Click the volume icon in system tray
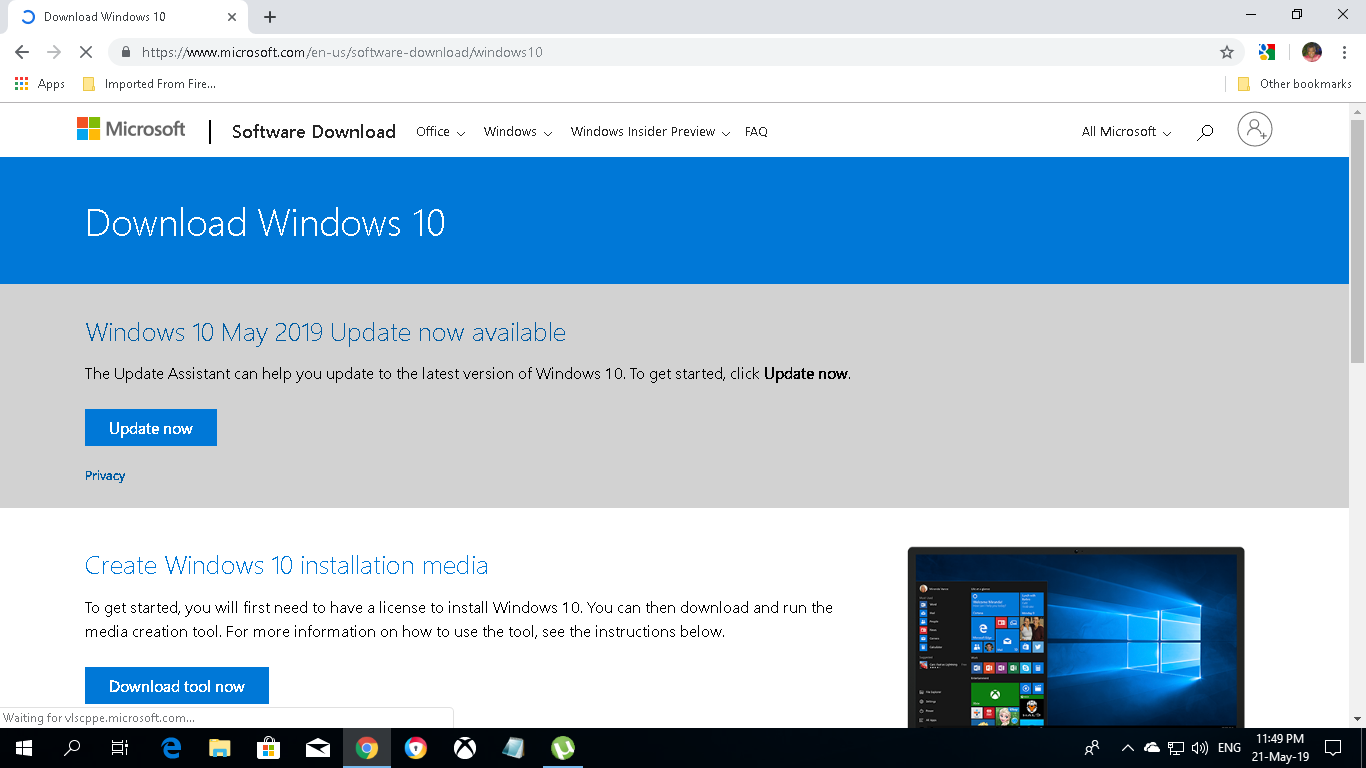This screenshot has height=768, width=1366. (1200, 748)
